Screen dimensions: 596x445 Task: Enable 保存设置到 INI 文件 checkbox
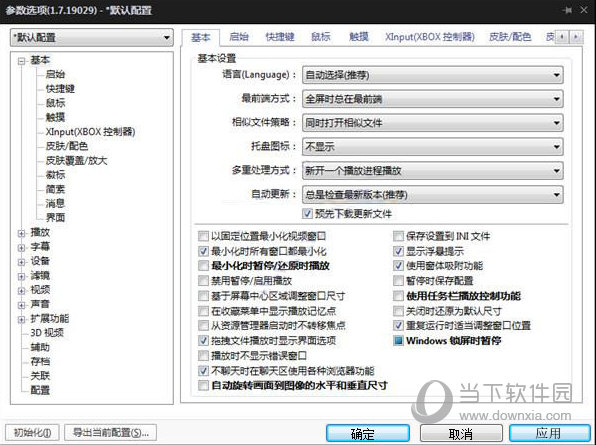(x=398, y=236)
